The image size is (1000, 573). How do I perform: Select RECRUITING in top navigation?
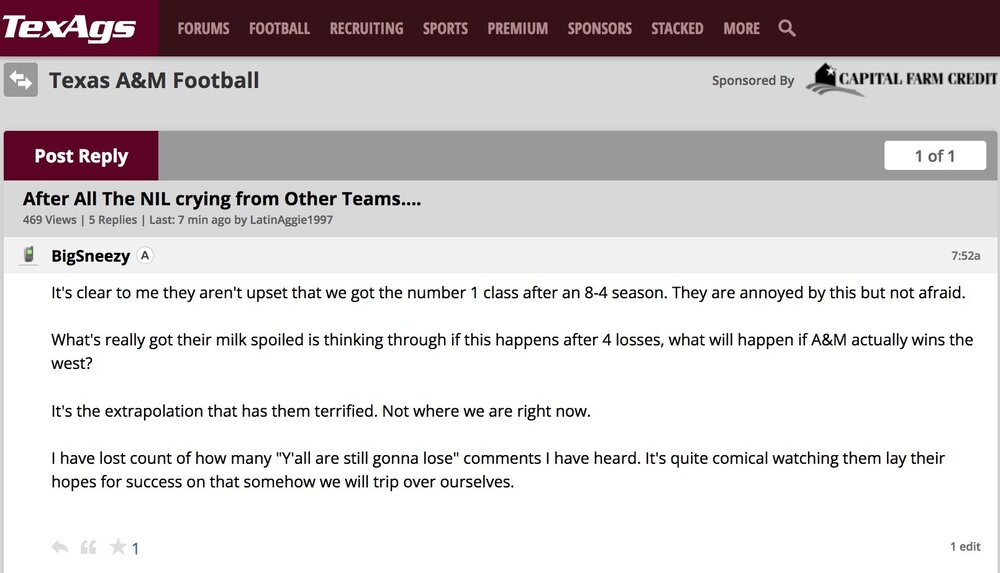[366, 28]
